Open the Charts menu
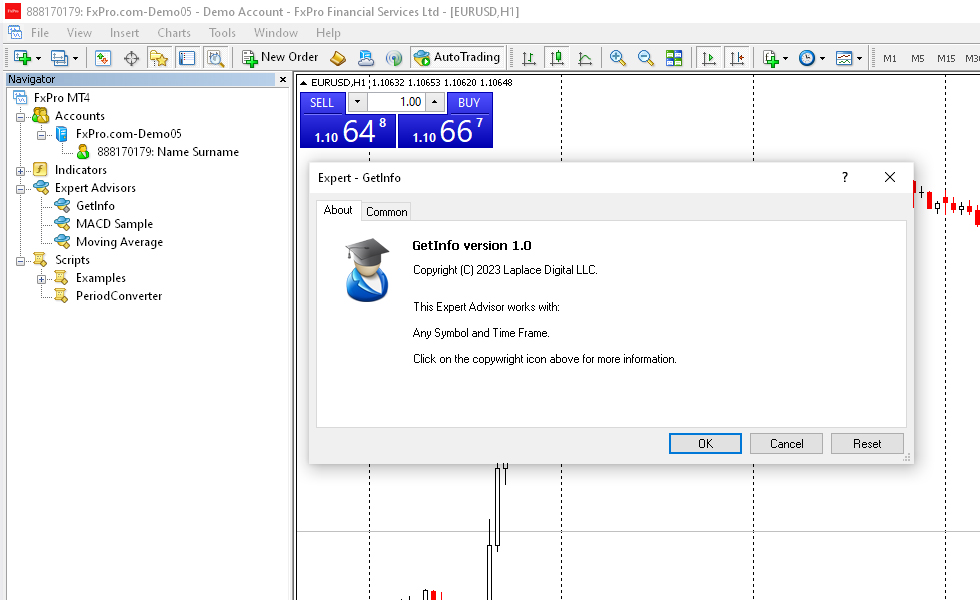The image size is (980, 600). (x=174, y=33)
